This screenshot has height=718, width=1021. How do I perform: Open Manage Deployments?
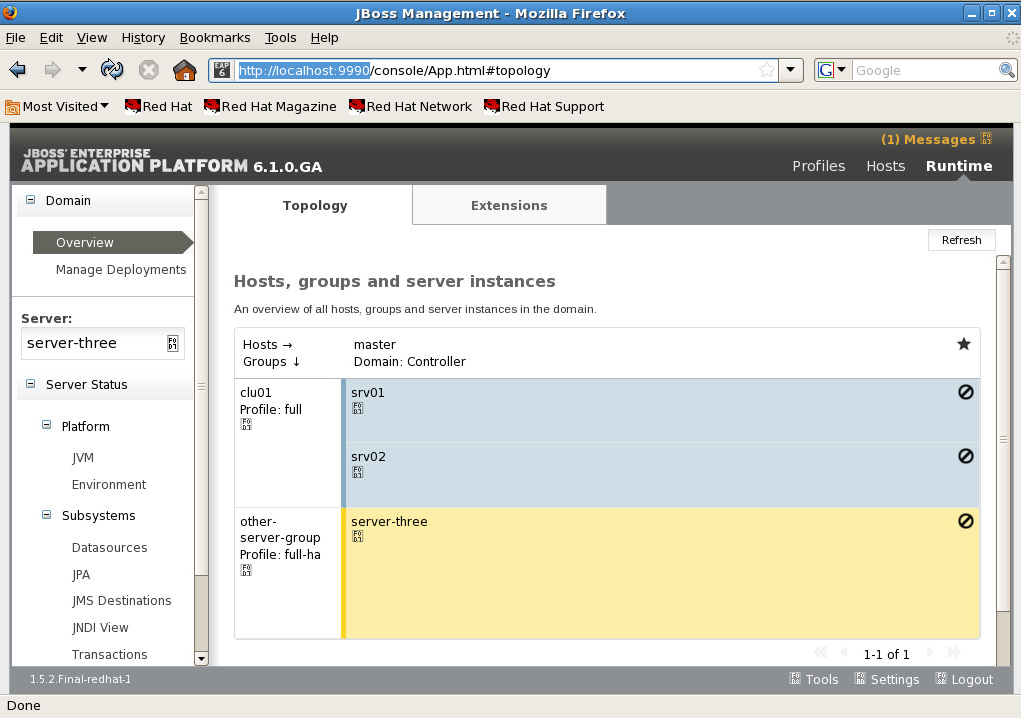(x=121, y=269)
